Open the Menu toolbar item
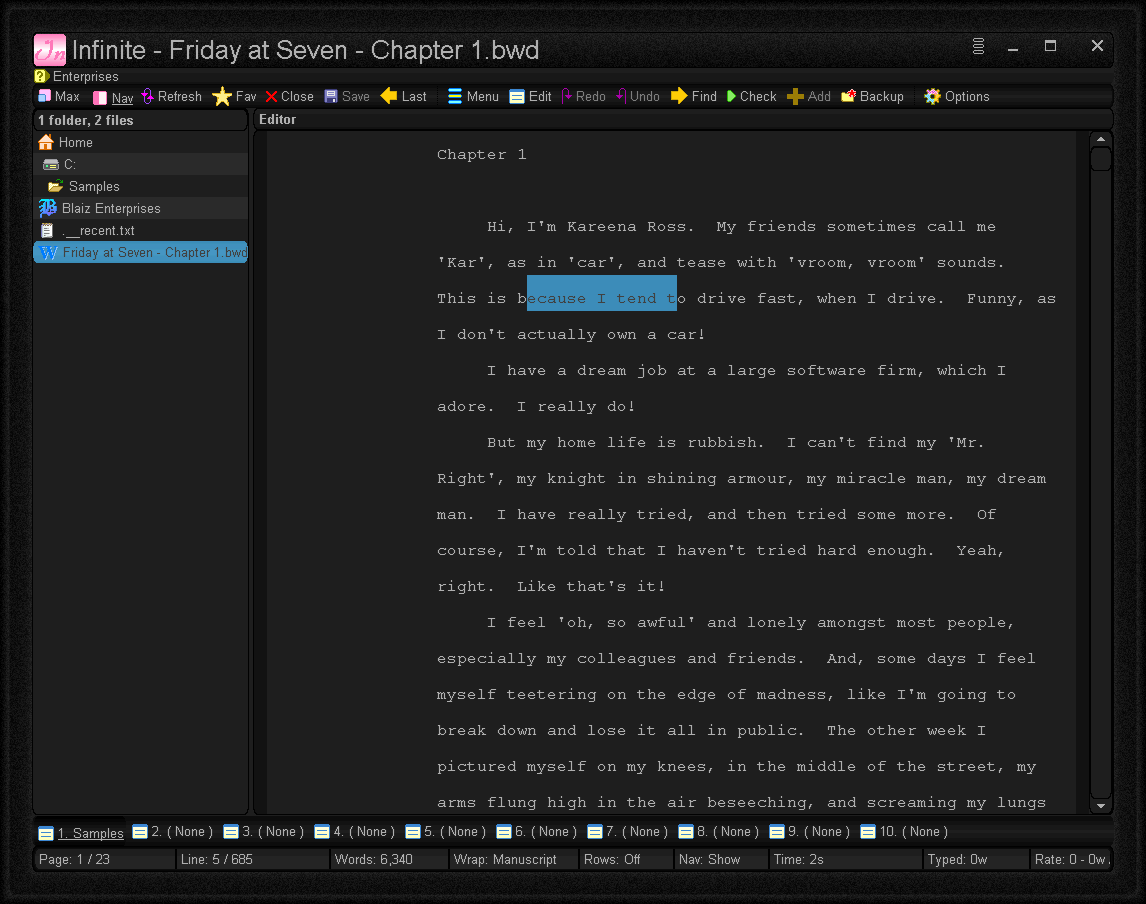The height and width of the screenshot is (904, 1146). (x=473, y=96)
